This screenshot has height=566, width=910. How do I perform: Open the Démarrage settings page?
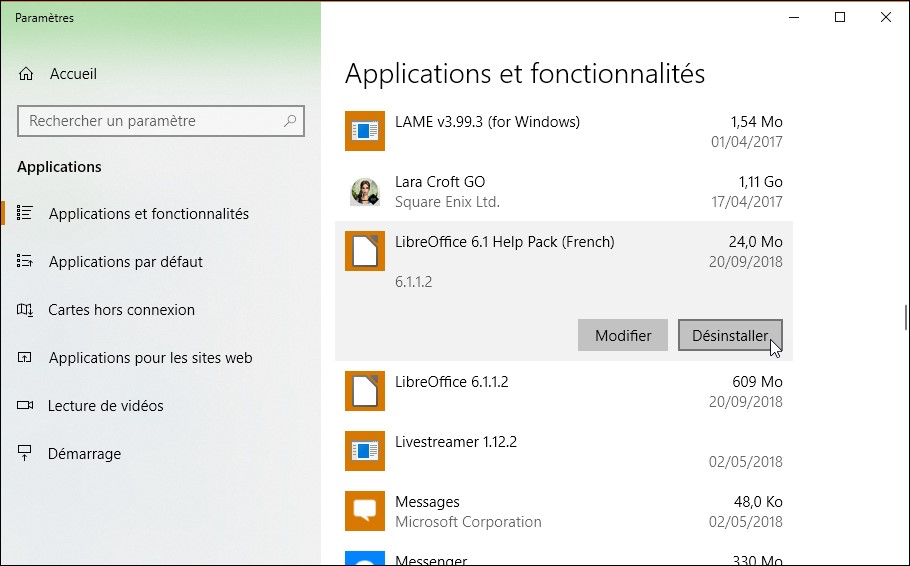(84, 454)
